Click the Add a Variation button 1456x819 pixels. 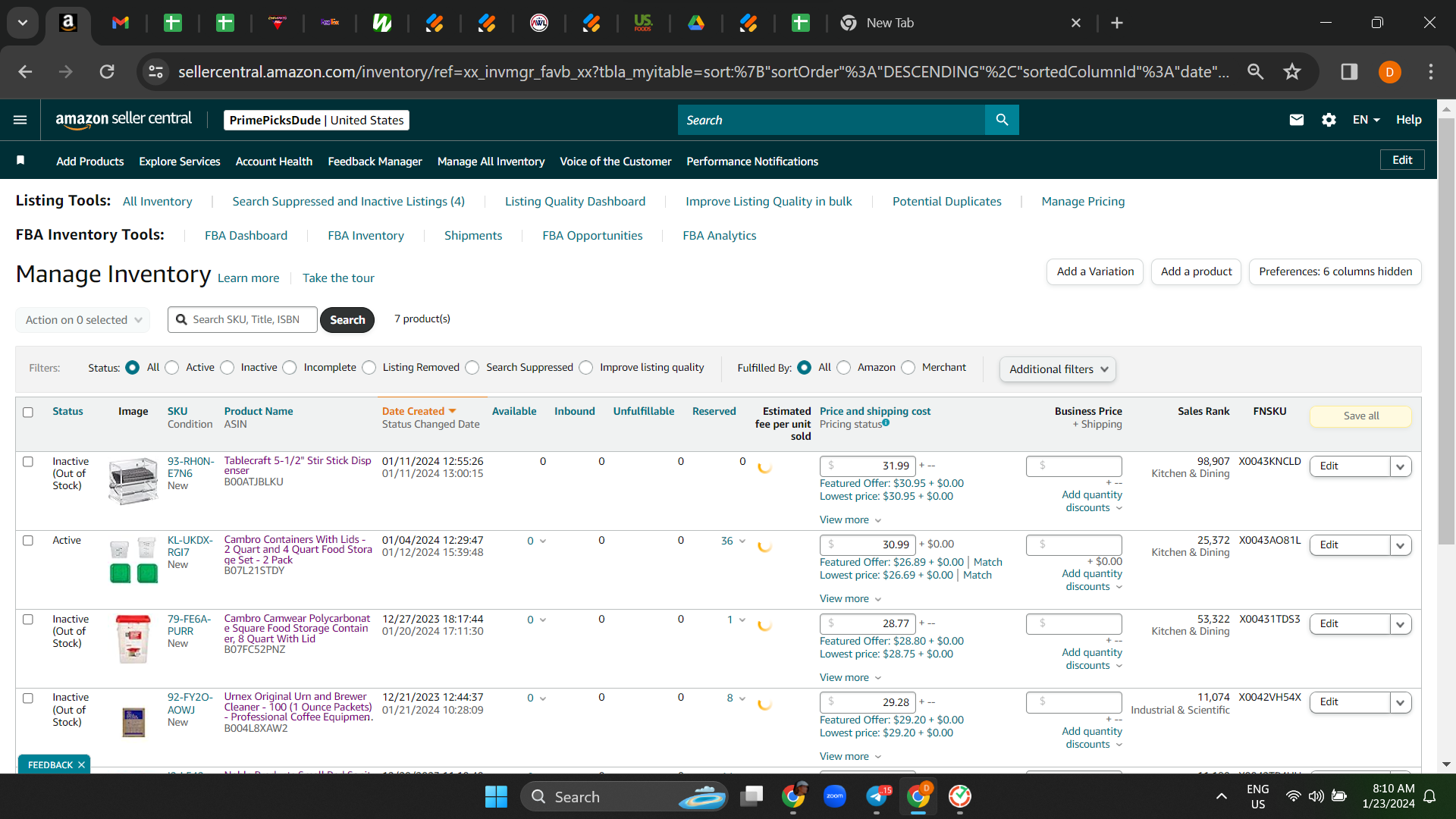click(1095, 271)
